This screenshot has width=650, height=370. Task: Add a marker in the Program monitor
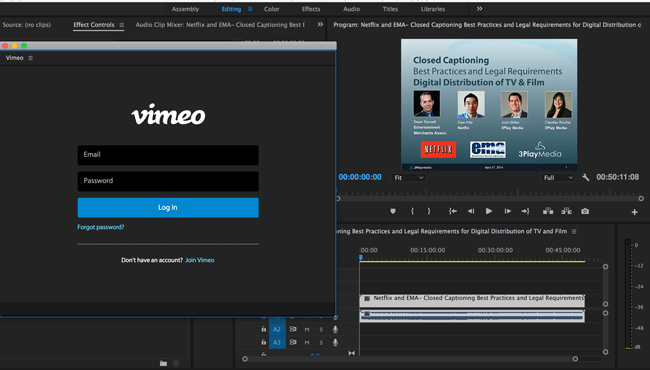click(x=393, y=211)
